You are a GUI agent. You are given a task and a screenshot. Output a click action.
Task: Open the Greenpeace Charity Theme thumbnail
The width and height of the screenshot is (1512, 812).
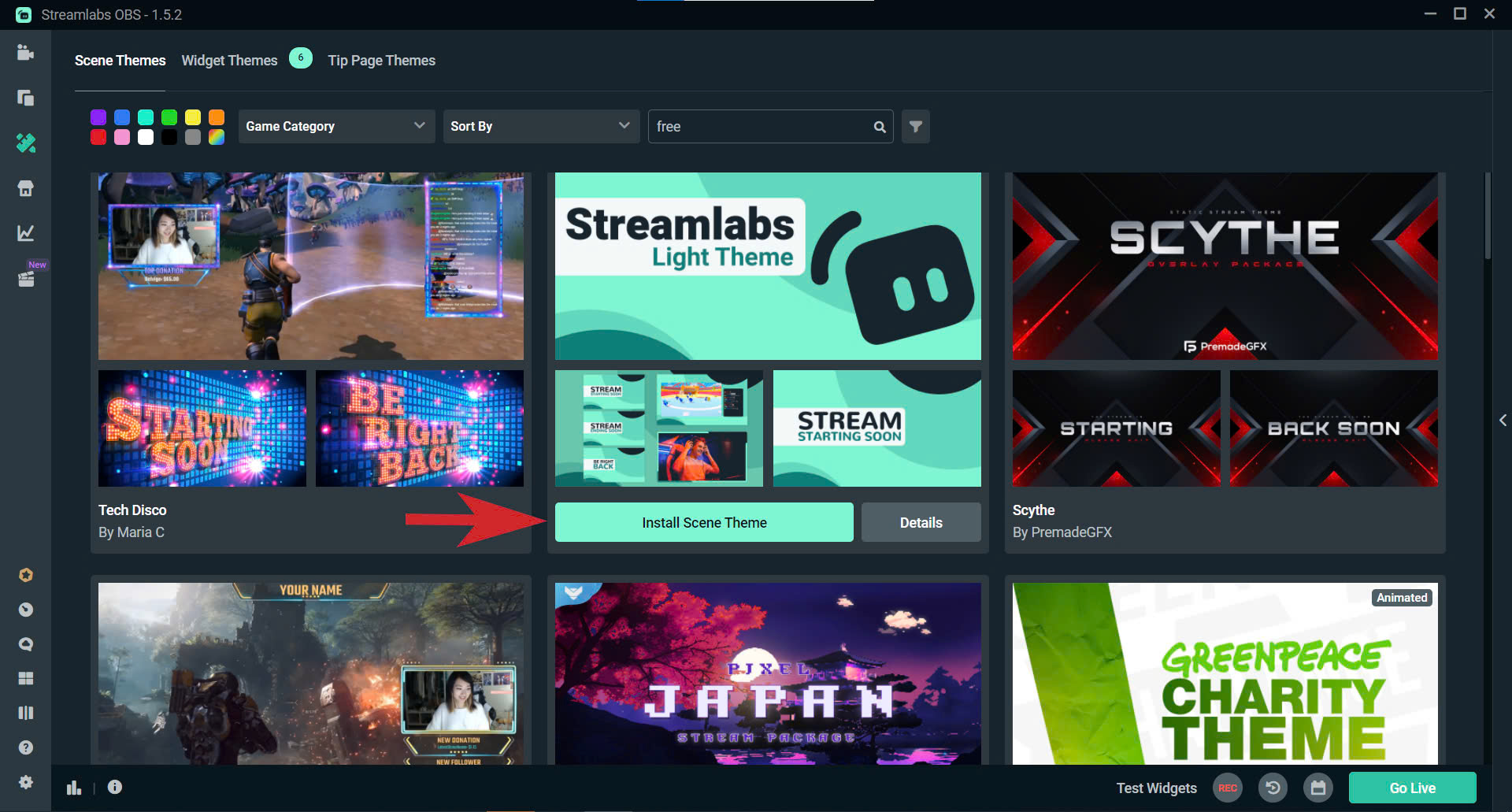(1225, 673)
